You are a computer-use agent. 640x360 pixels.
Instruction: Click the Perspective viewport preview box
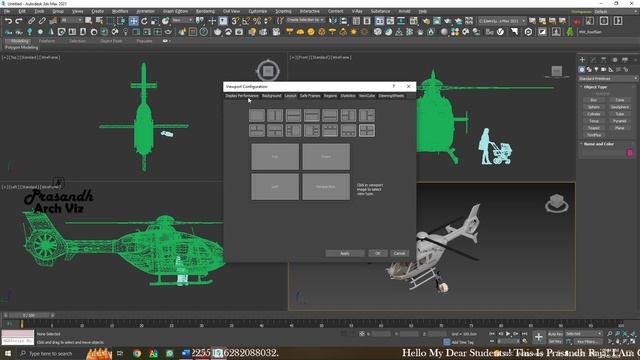click(326, 187)
